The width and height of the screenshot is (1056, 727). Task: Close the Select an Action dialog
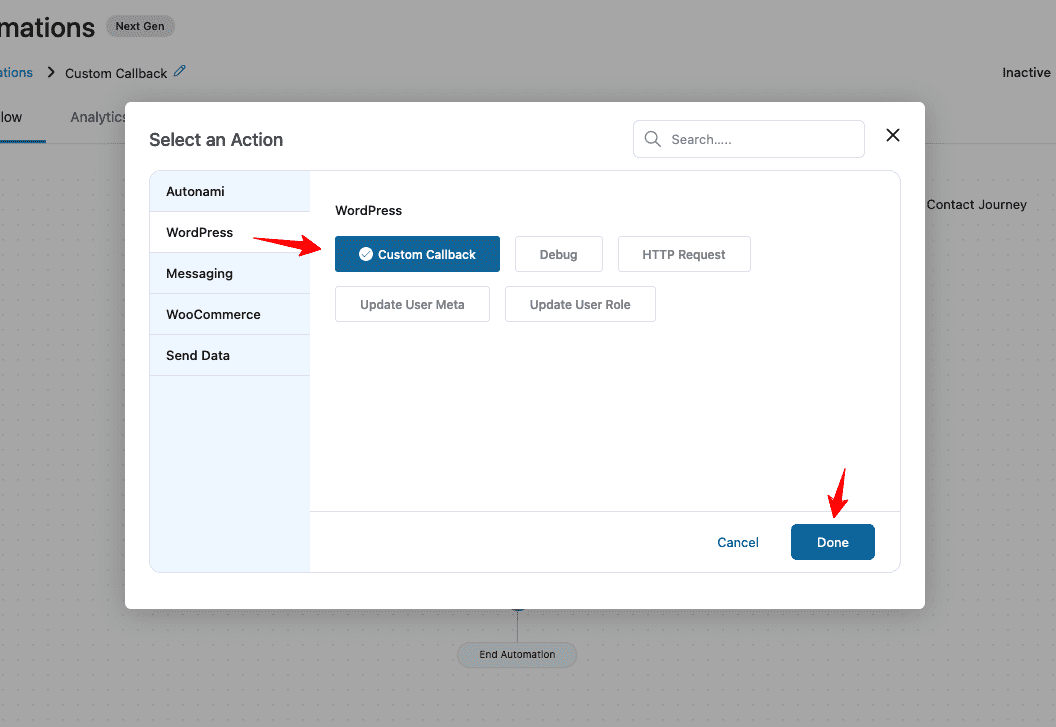(x=892, y=134)
